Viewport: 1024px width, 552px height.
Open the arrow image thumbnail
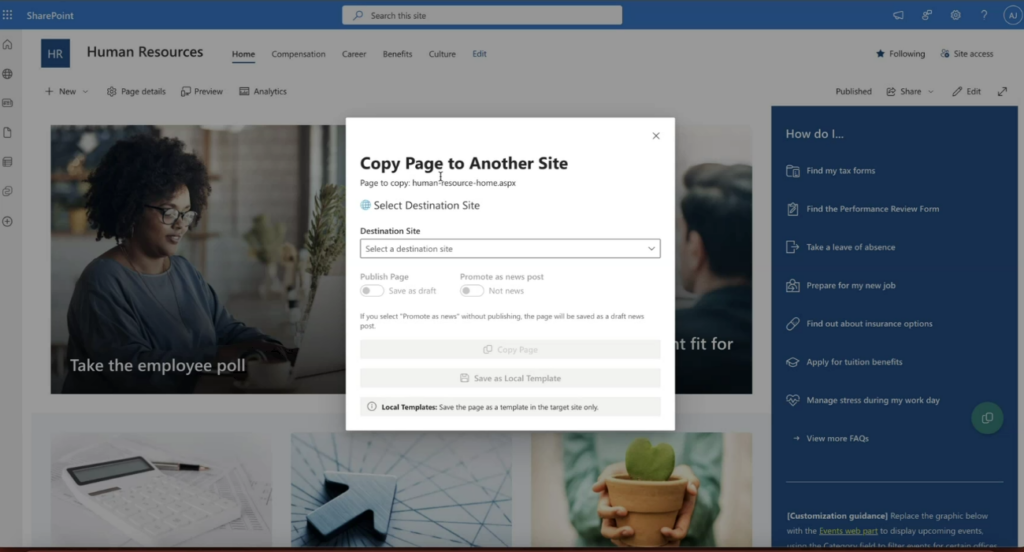pos(401,489)
